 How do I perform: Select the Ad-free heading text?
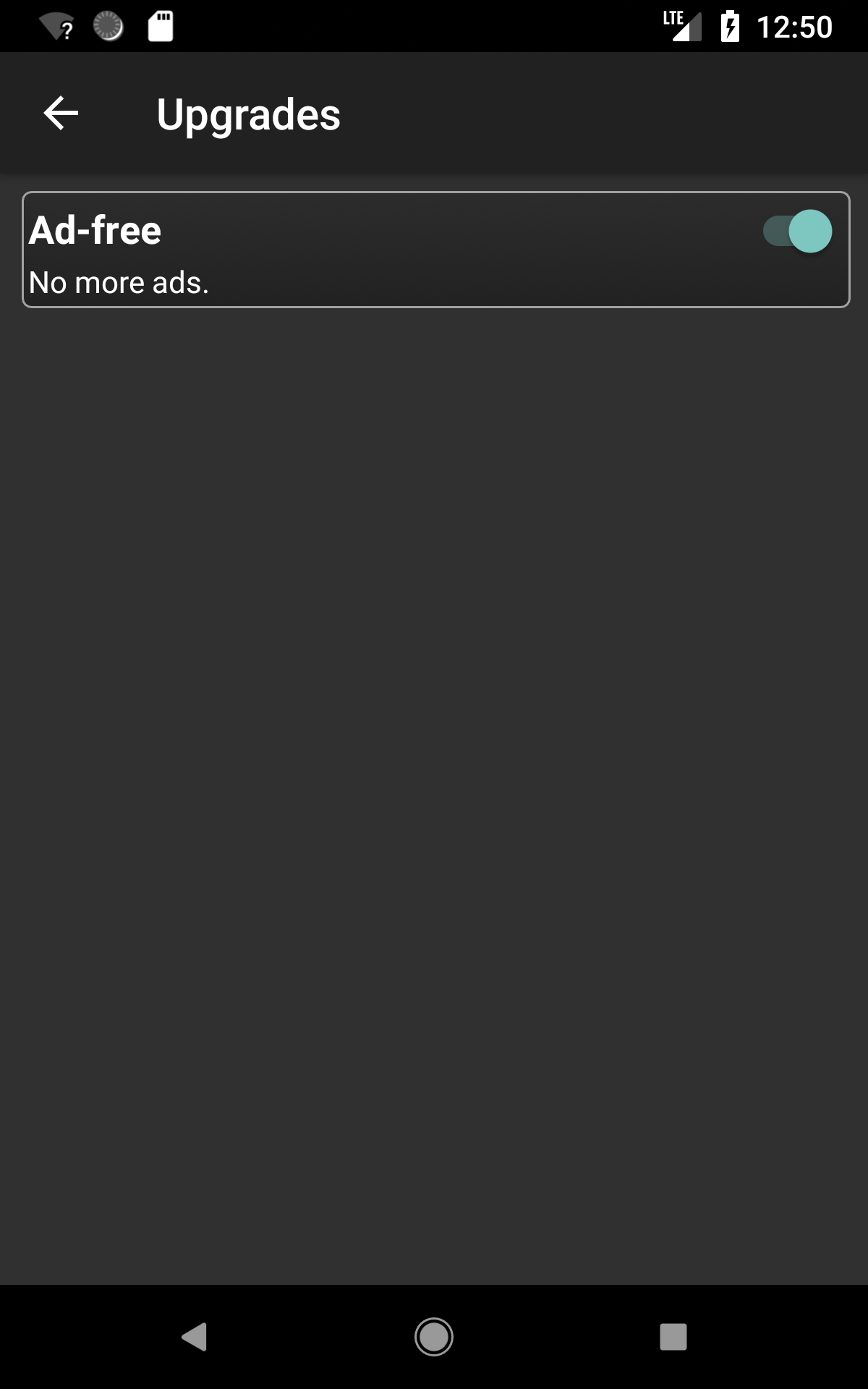(95, 231)
